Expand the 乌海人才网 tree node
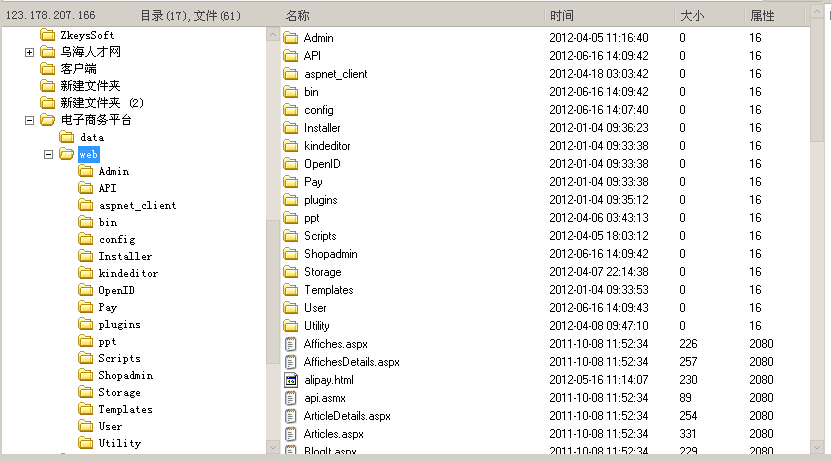831x461 pixels. 30,52
